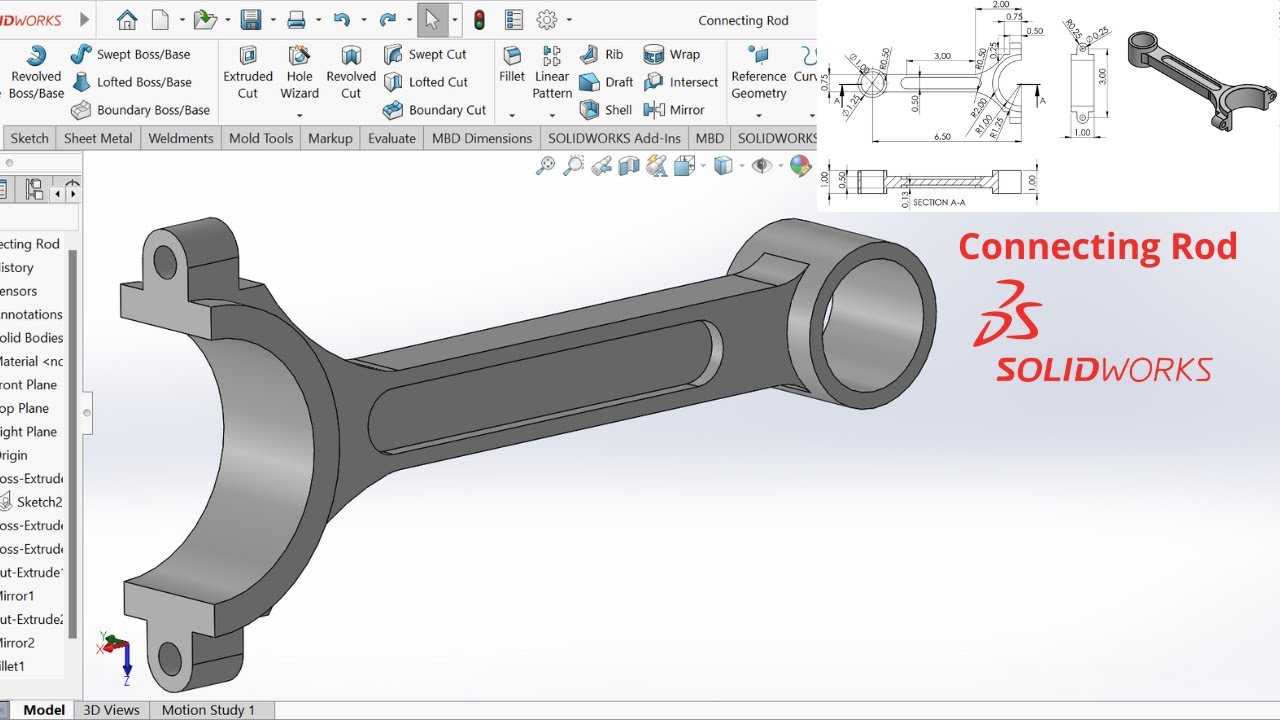
Task: Apply the Fillet feature
Action: (x=512, y=65)
